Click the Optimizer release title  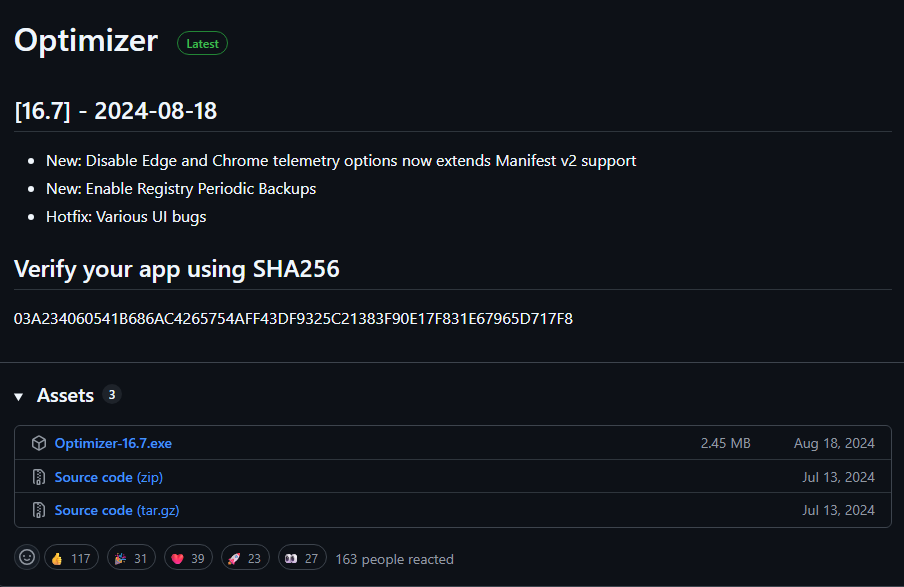[x=86, y=41]
